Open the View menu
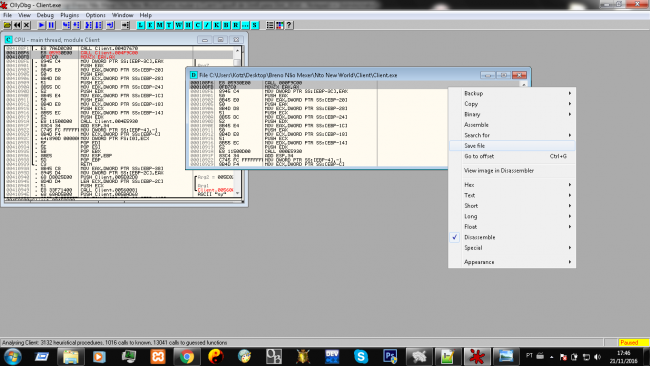Screen dimensions: 650x366 click(24, 15)
